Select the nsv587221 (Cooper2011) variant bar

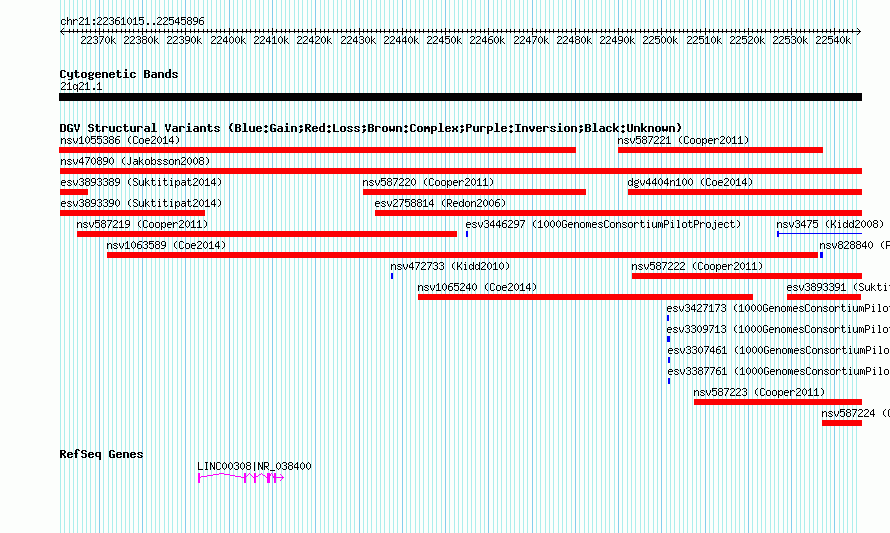pos(720,150)
